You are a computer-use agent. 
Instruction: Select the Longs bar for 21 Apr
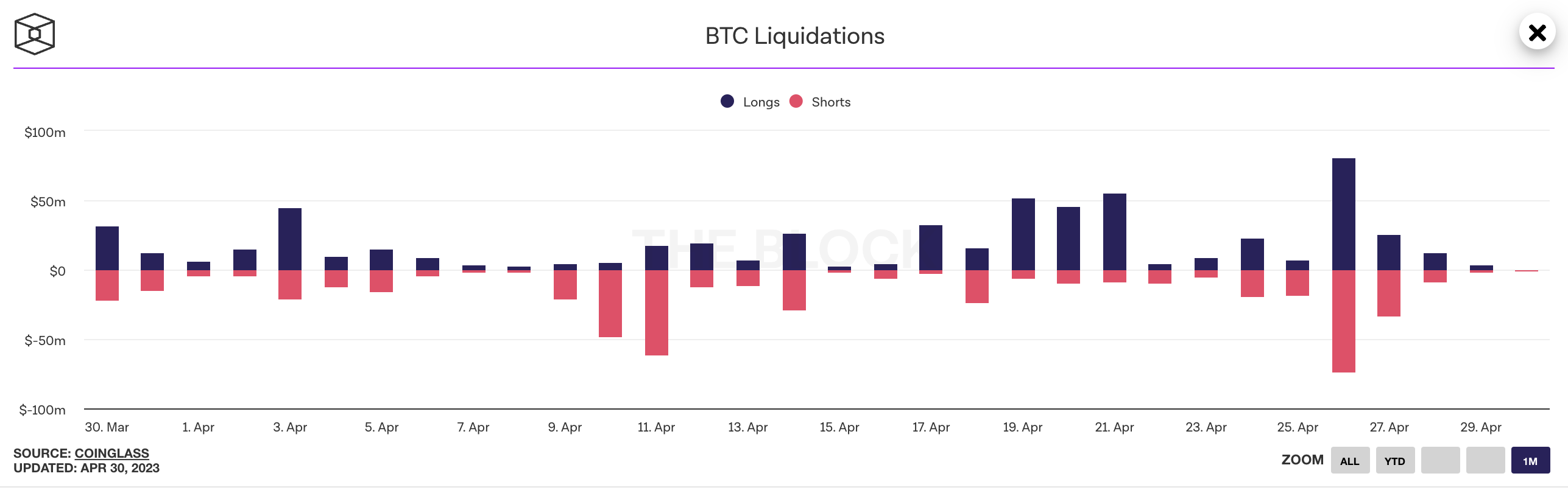[1114, 232]
